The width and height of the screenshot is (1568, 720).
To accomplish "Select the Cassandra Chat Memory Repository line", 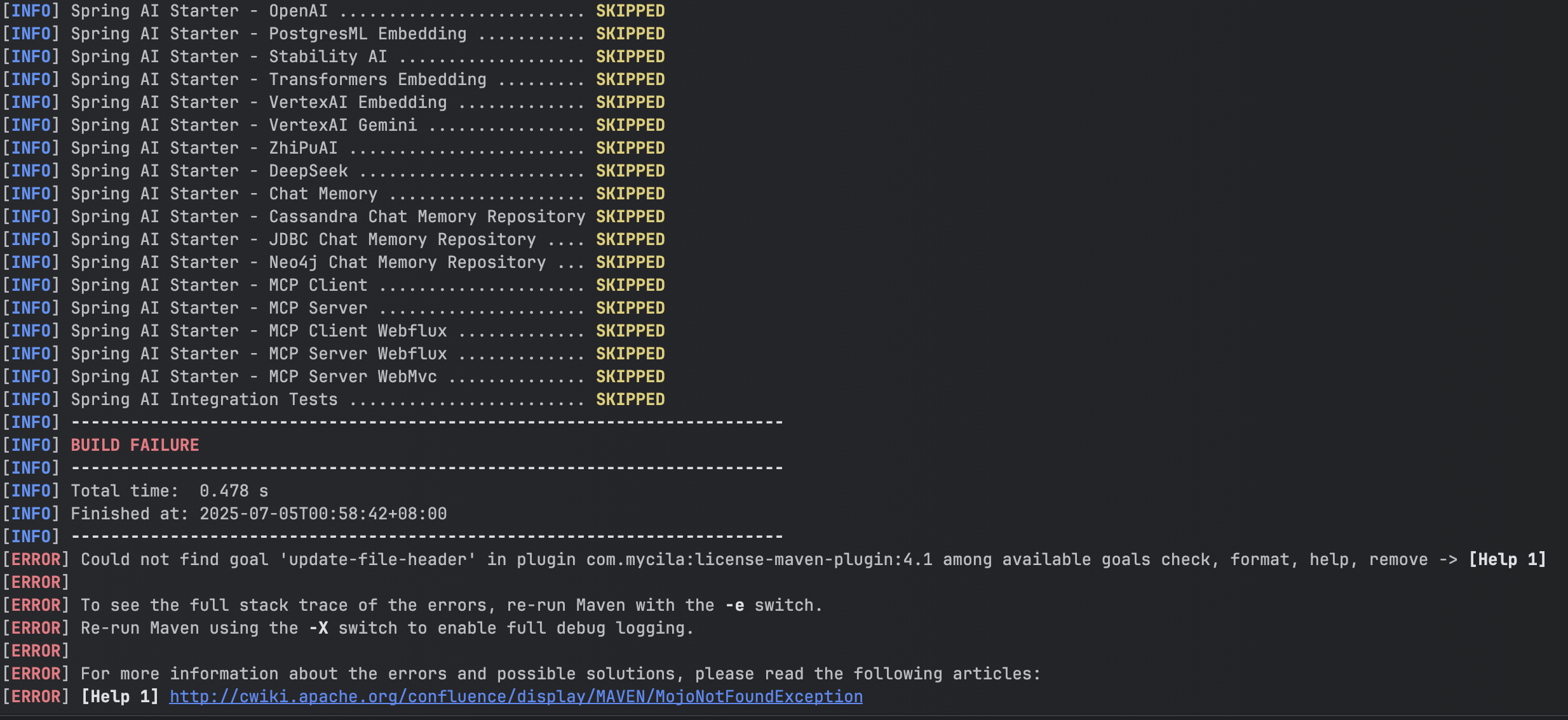I will point(334,217).
